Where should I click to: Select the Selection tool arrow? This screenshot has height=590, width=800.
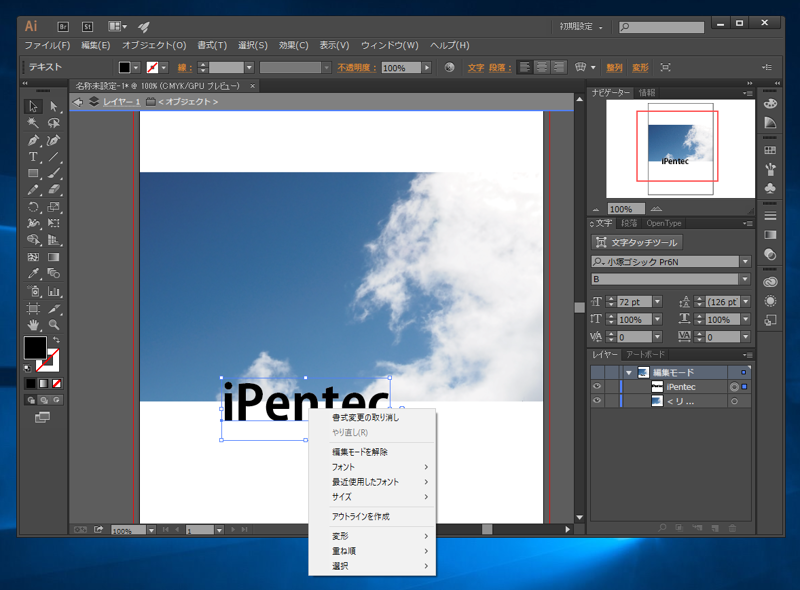33,106
